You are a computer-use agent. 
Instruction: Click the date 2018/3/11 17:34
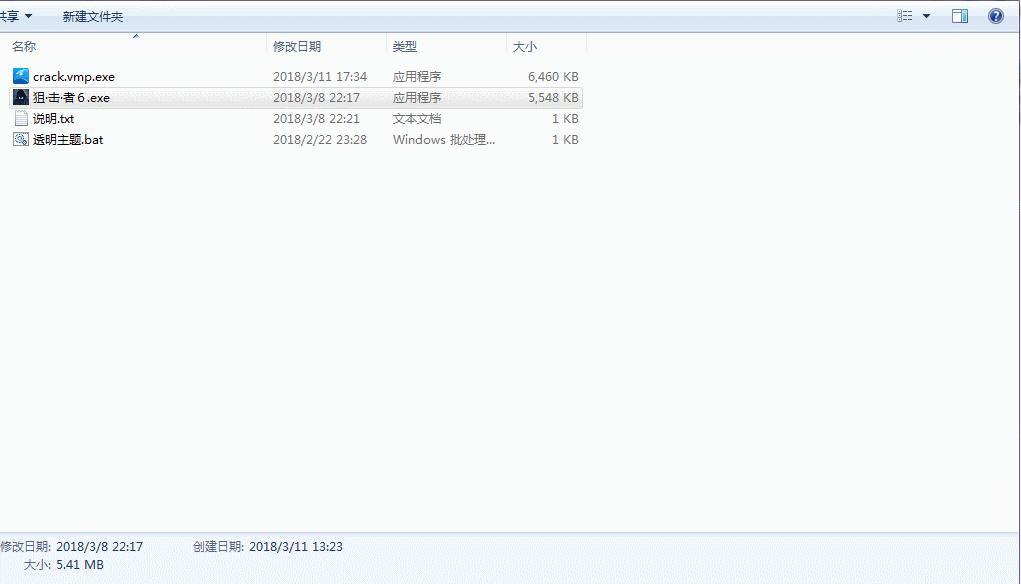click(x=320, y=76)
